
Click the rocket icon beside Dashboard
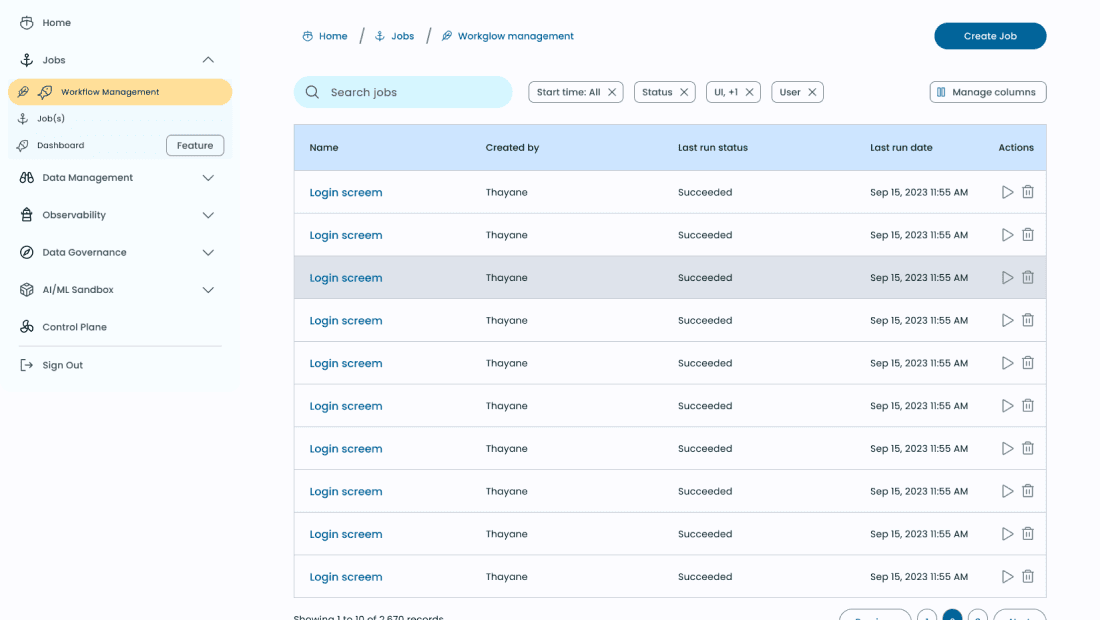click(x=22, y=145)
